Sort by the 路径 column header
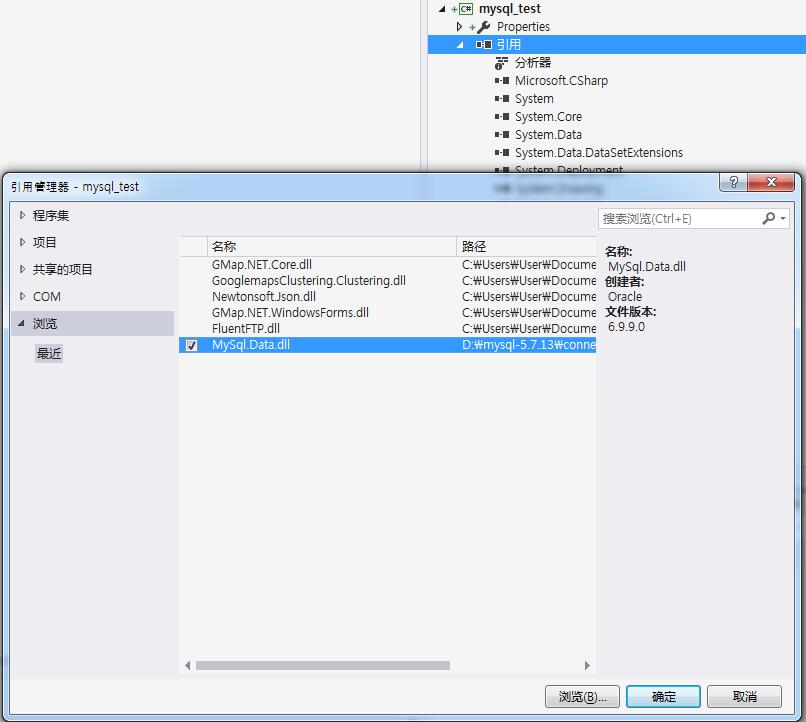806x722 pixels. pos(526,247)
